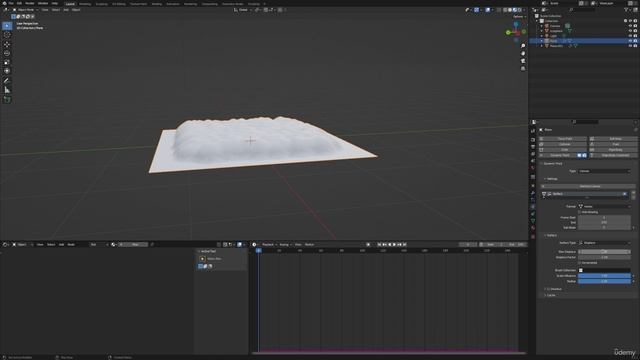Select the Select Box tool
This screenshot has height=360, width=640.
(x=7, y=26)
